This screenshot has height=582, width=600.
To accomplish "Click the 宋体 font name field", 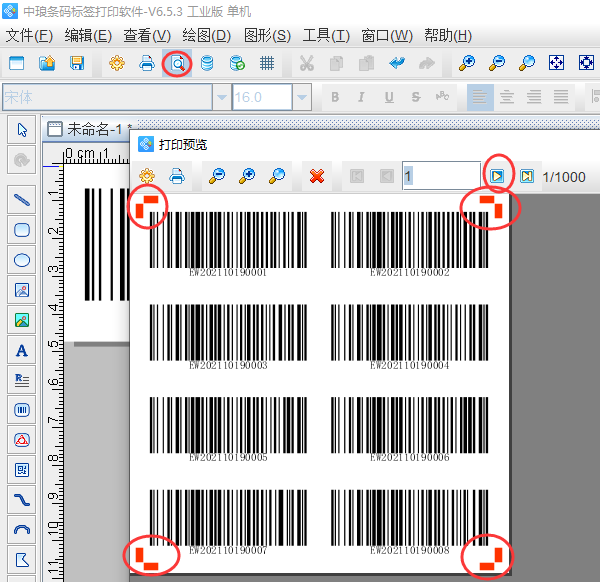I will click(x=107, y=97).
